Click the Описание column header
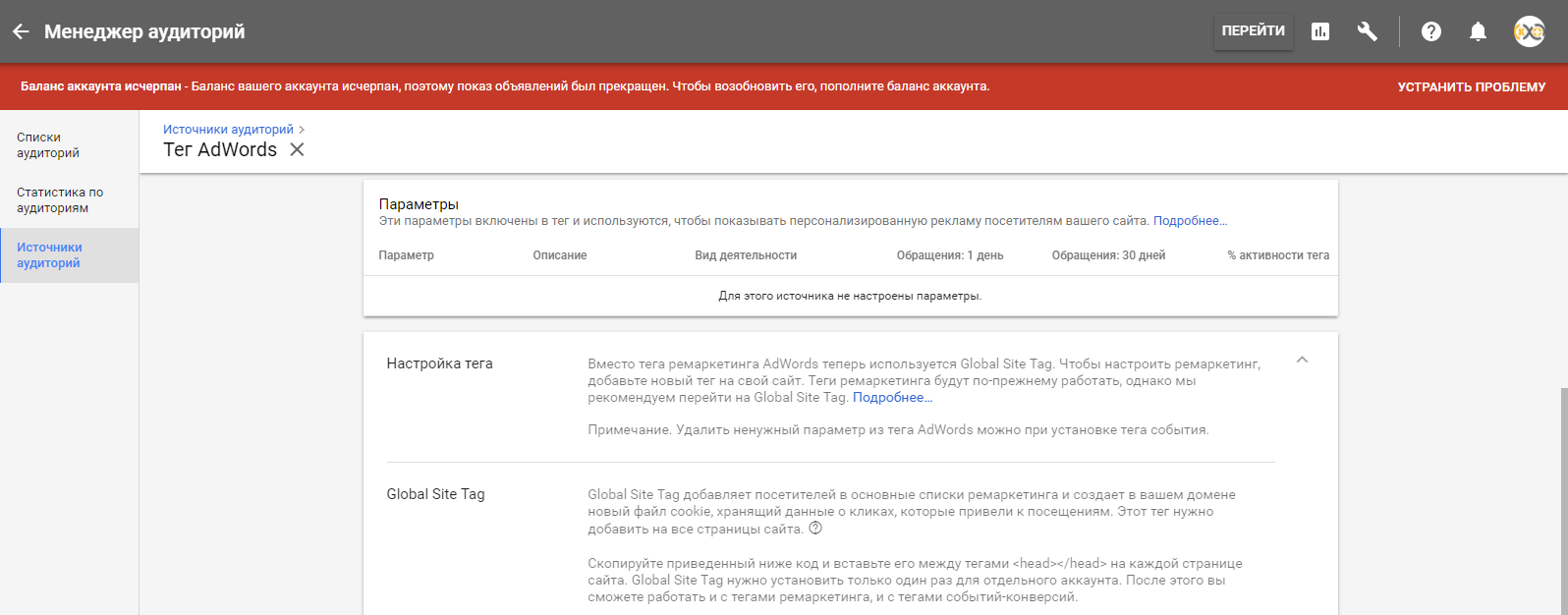Image resolution: width=1568 pixels, height=615 pixels. point(560,255)
